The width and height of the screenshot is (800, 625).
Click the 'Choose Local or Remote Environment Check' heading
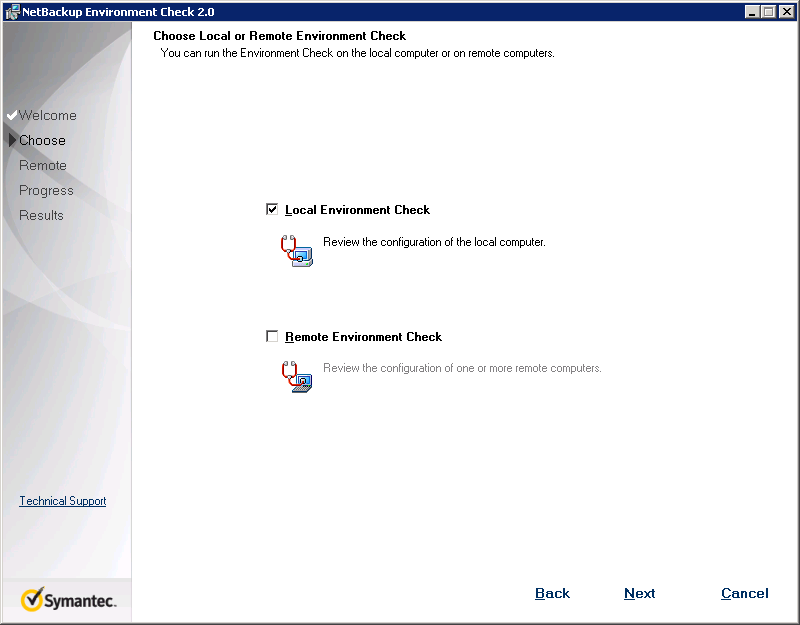280,36
